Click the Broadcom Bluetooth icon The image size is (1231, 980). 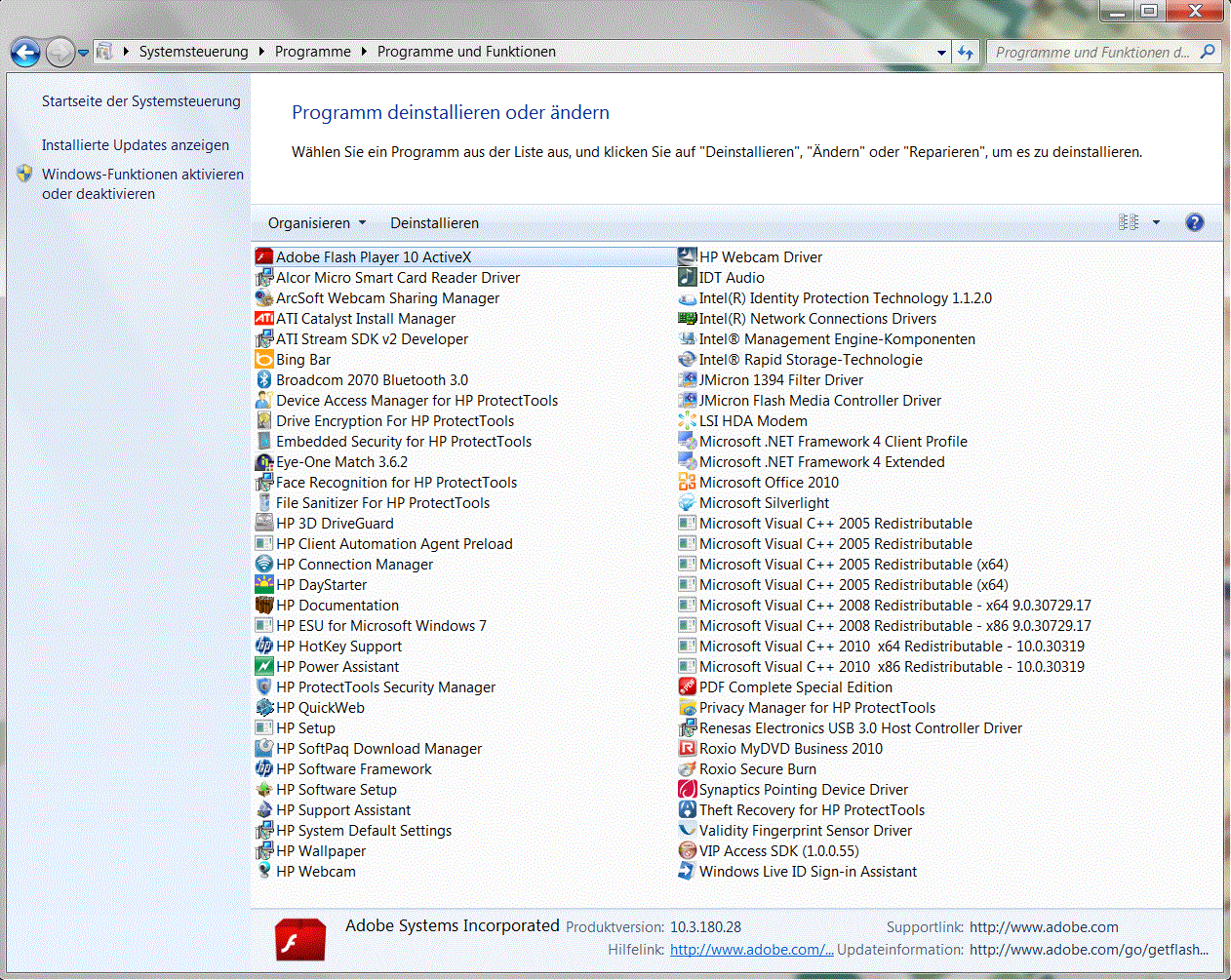click(263, 380)
